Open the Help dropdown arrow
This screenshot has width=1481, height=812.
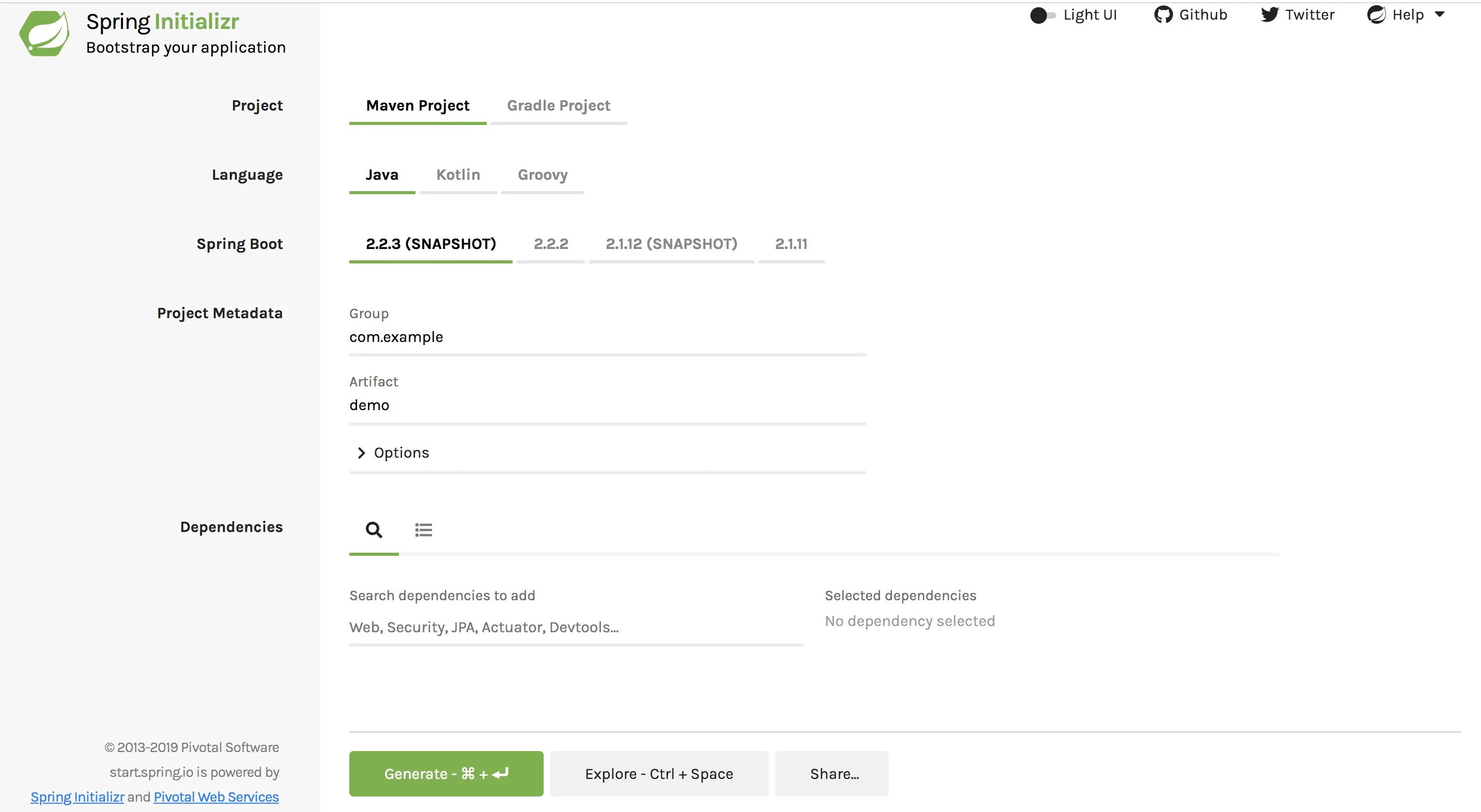tap(1440, 15)
